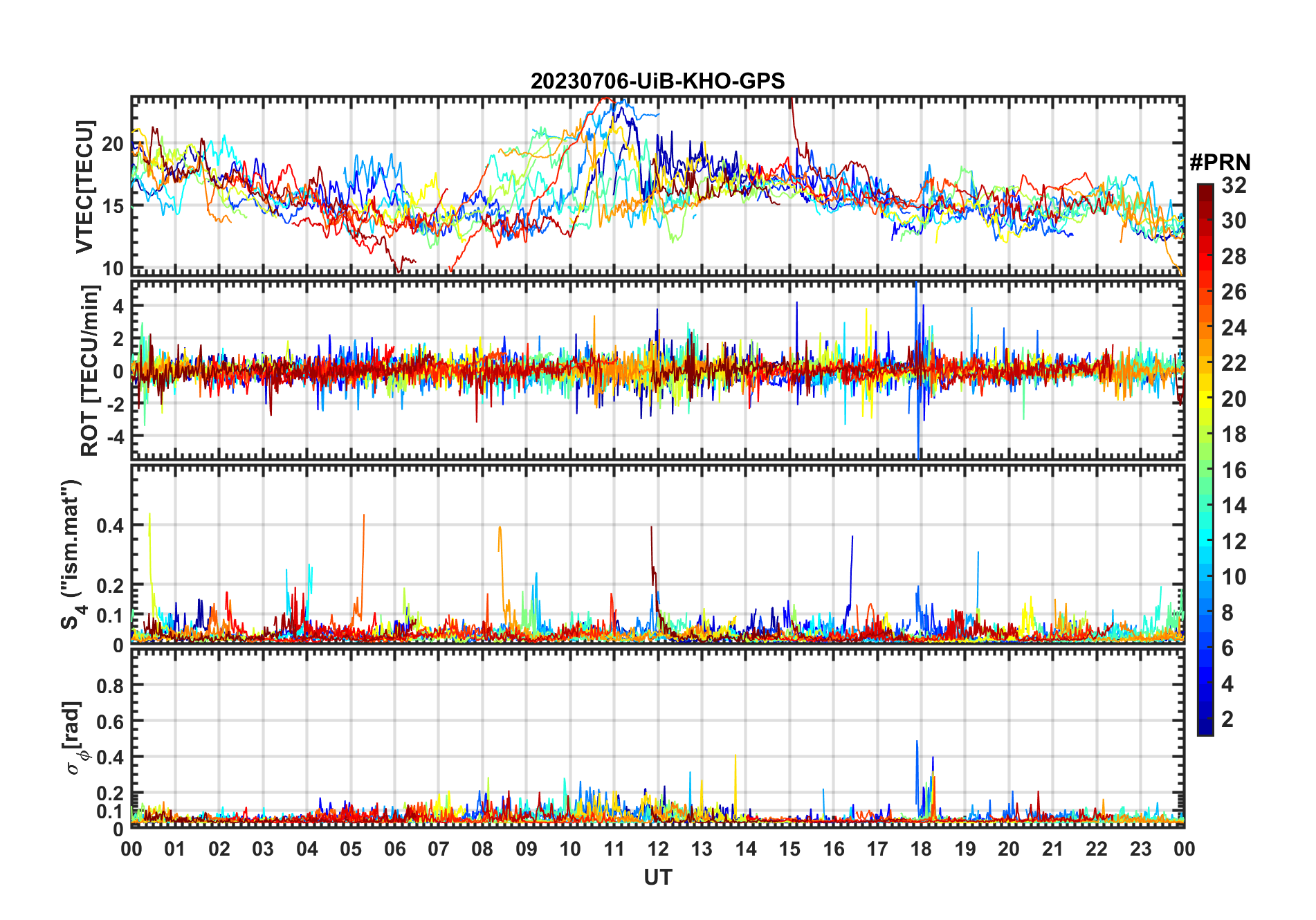Screen dimensions: 1316x920
Task: Click the colorbar tick label 8
Action: coord(1227,613)
